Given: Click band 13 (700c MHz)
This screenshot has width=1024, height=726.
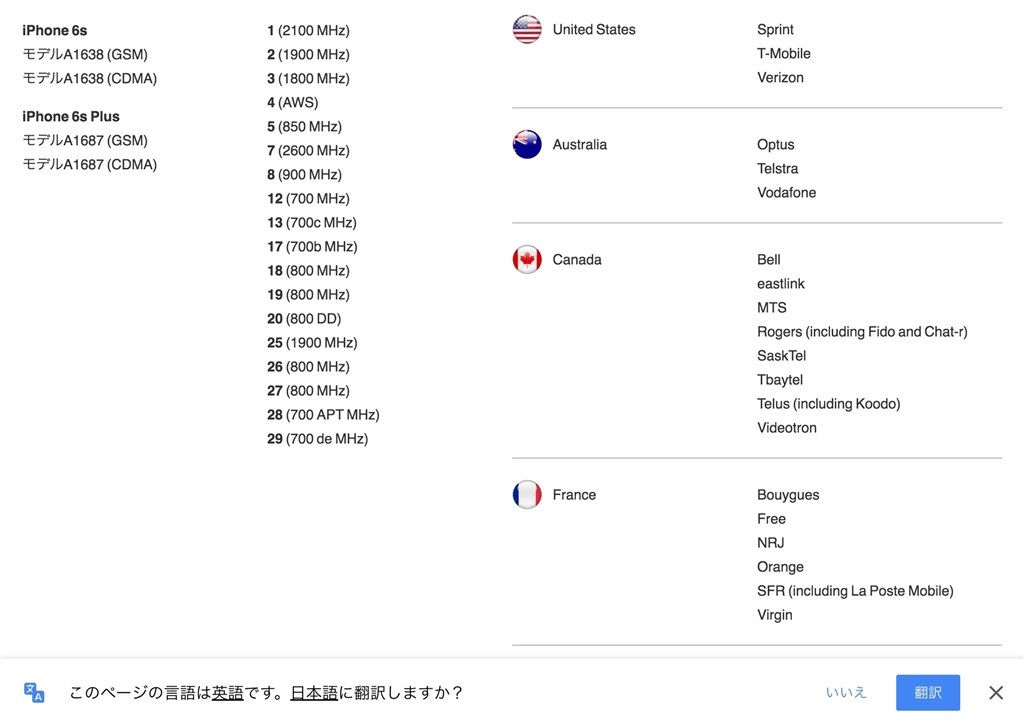Looking at the screenshot, I should 312,223.
